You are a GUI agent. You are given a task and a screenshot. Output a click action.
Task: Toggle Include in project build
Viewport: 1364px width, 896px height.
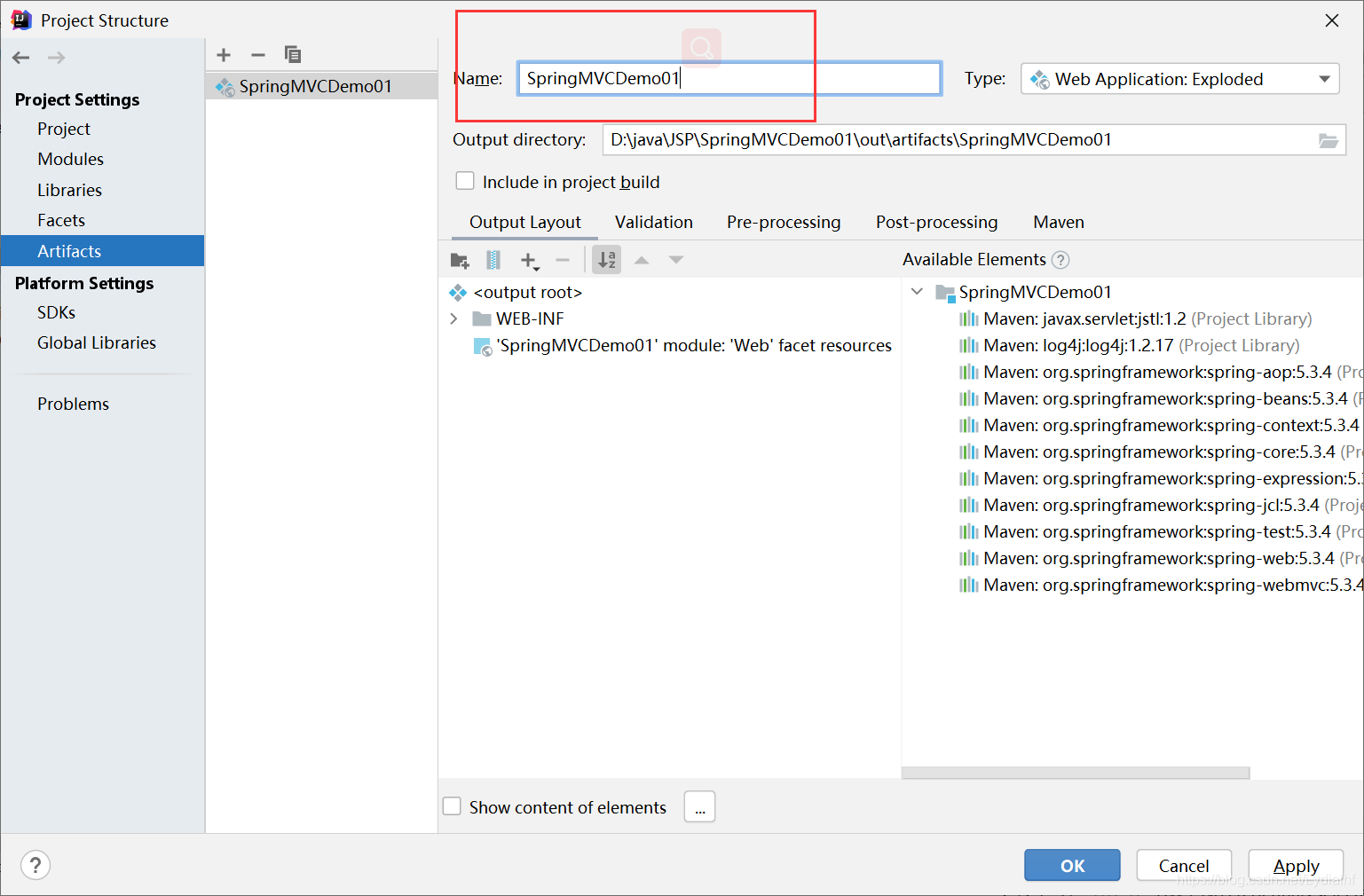tap(465, 181)
